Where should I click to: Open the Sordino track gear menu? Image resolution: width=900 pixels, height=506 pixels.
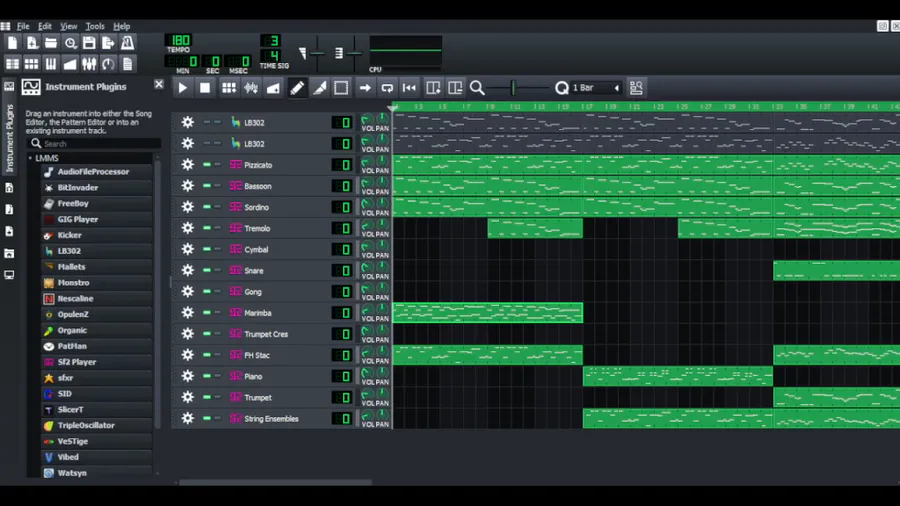point(188,207)
